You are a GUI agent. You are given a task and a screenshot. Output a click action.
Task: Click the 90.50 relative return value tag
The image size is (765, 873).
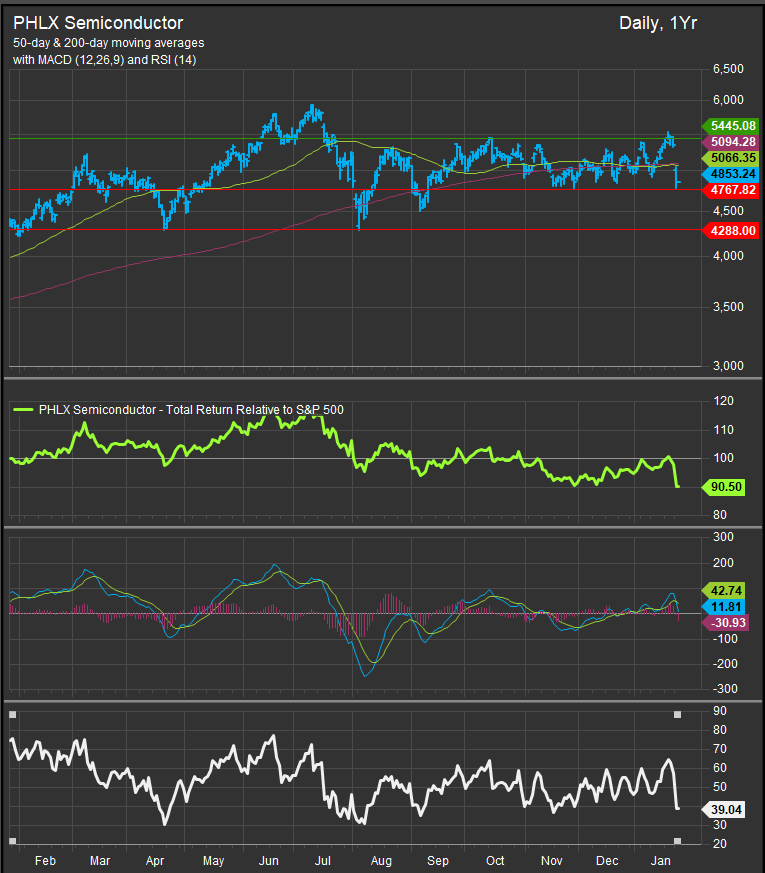tap(724, 487)
